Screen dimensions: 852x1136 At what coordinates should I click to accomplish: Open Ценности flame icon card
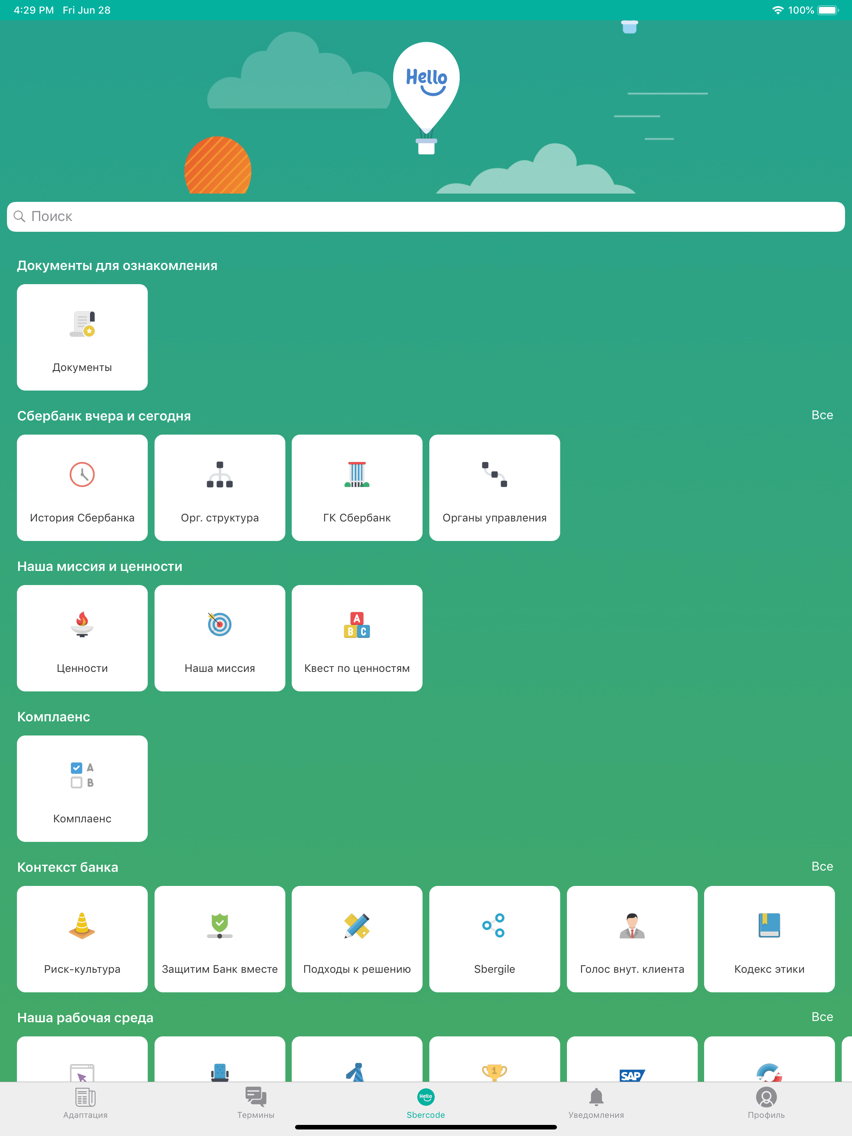[x=82, y=638]
